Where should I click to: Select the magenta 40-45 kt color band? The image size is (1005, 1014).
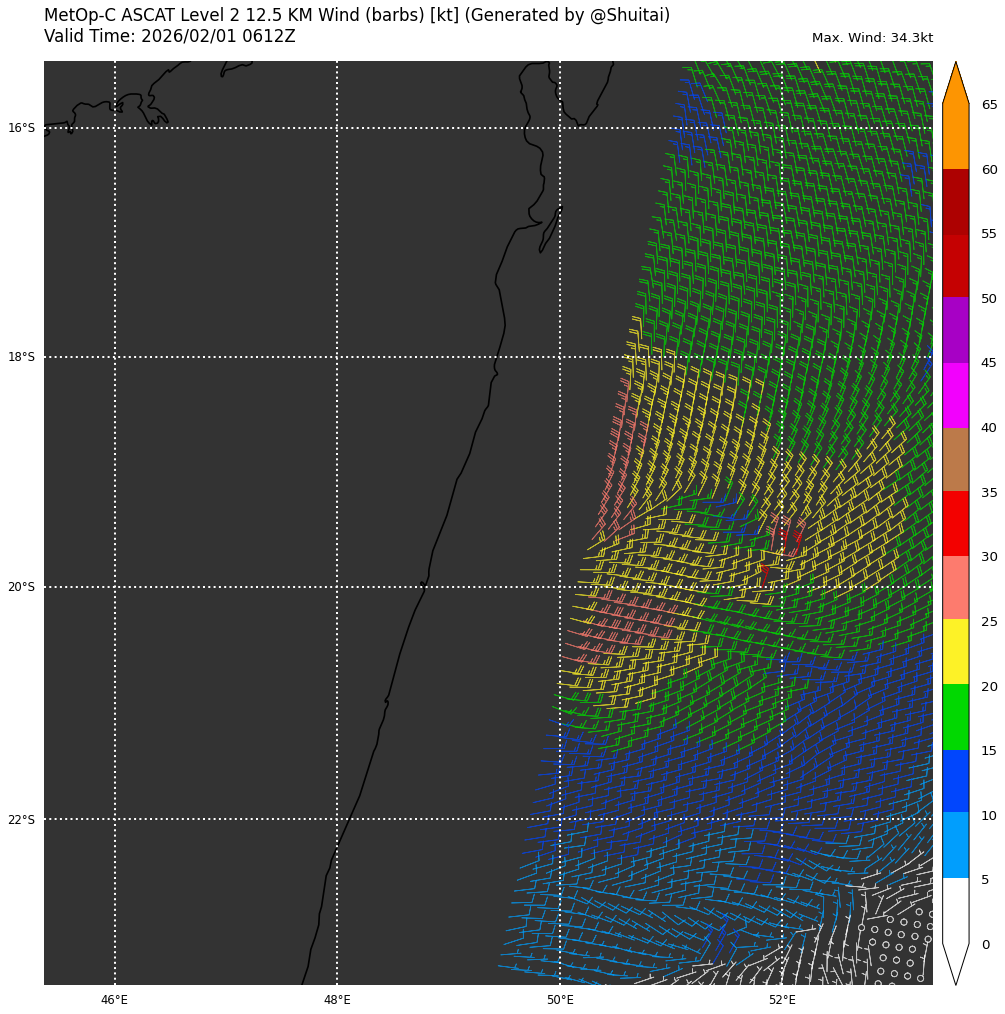coord(955,395)
